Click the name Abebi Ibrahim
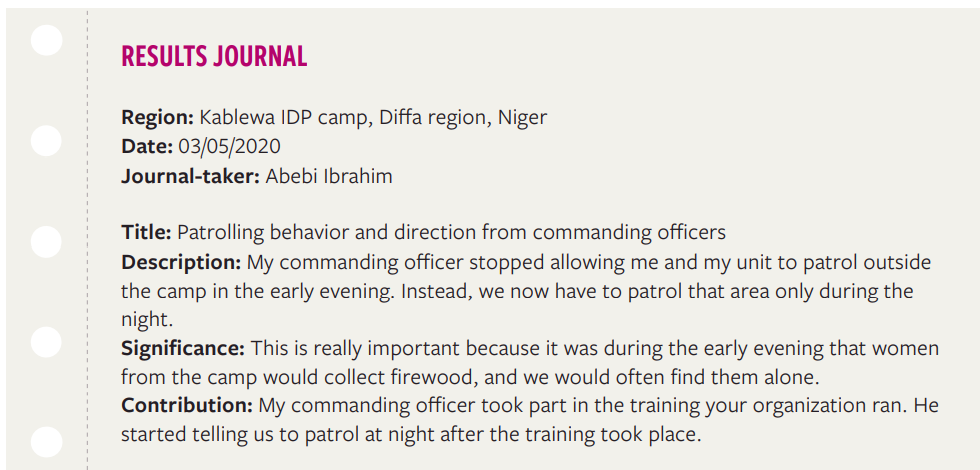The width and height of the screenshot is (980, 470). pos(329,176)
